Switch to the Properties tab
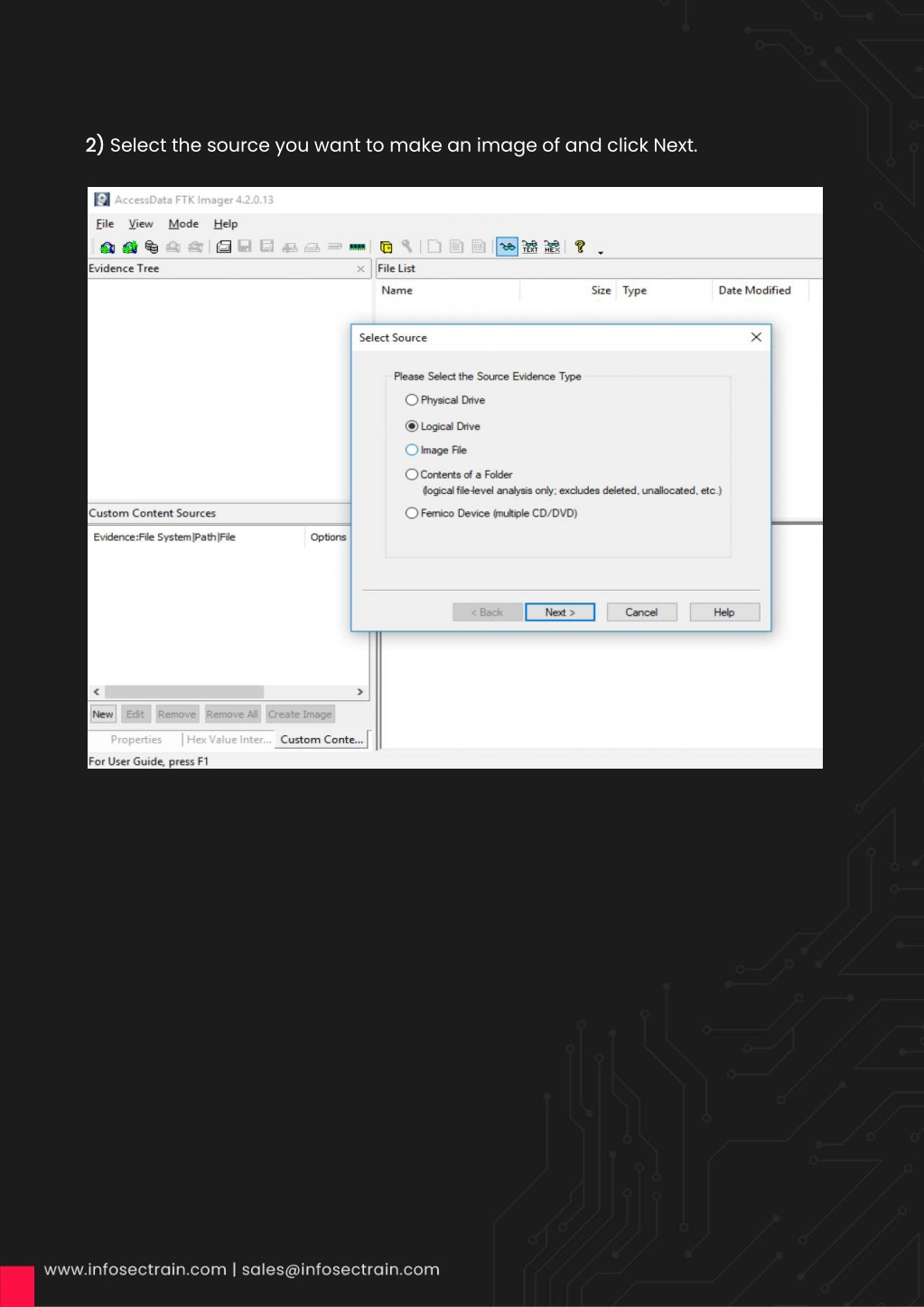Screen dimensions: 924x1307 click(x=136, y=740)
